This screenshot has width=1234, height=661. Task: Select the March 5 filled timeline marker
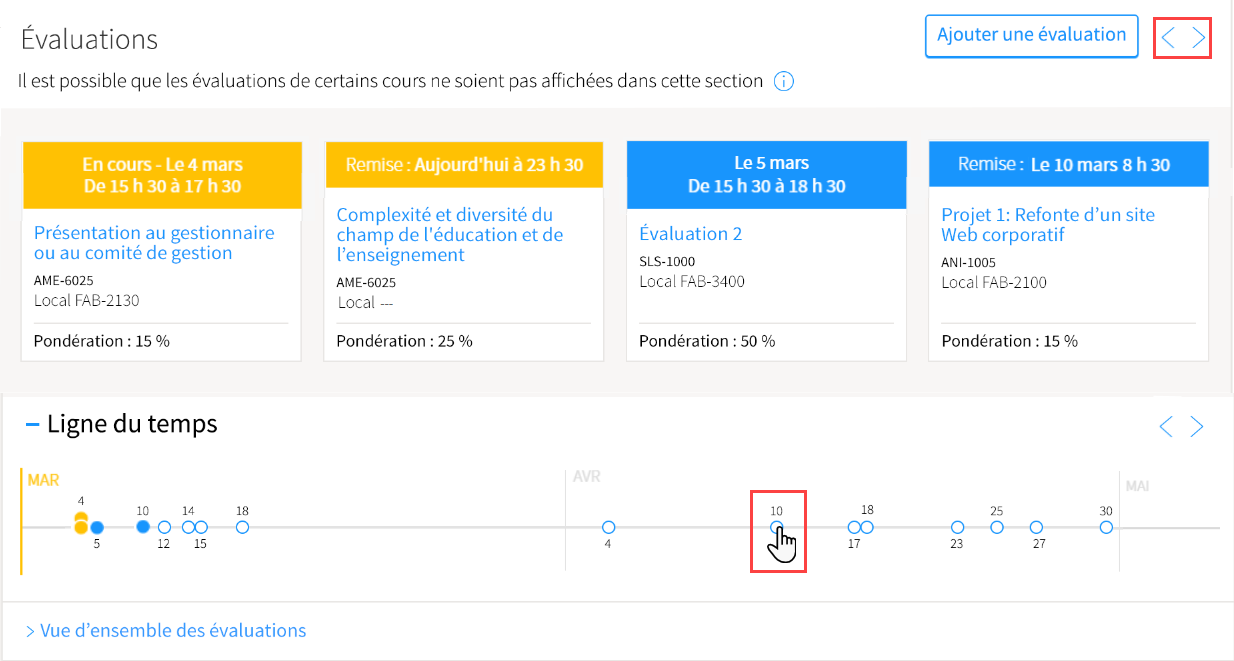97,527
